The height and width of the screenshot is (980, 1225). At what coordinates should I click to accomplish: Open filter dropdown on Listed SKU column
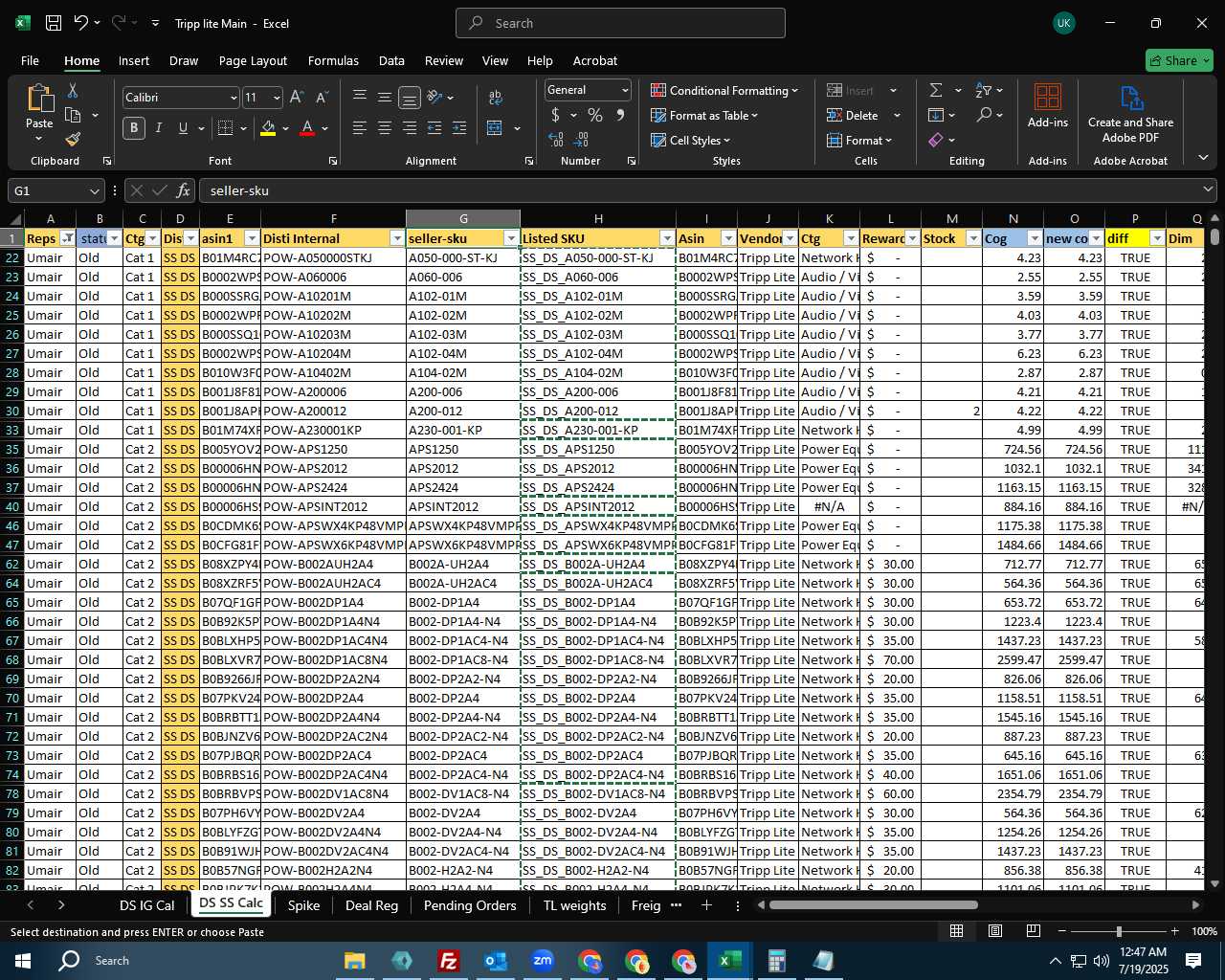pyautogui.click(x=667, y=238)
